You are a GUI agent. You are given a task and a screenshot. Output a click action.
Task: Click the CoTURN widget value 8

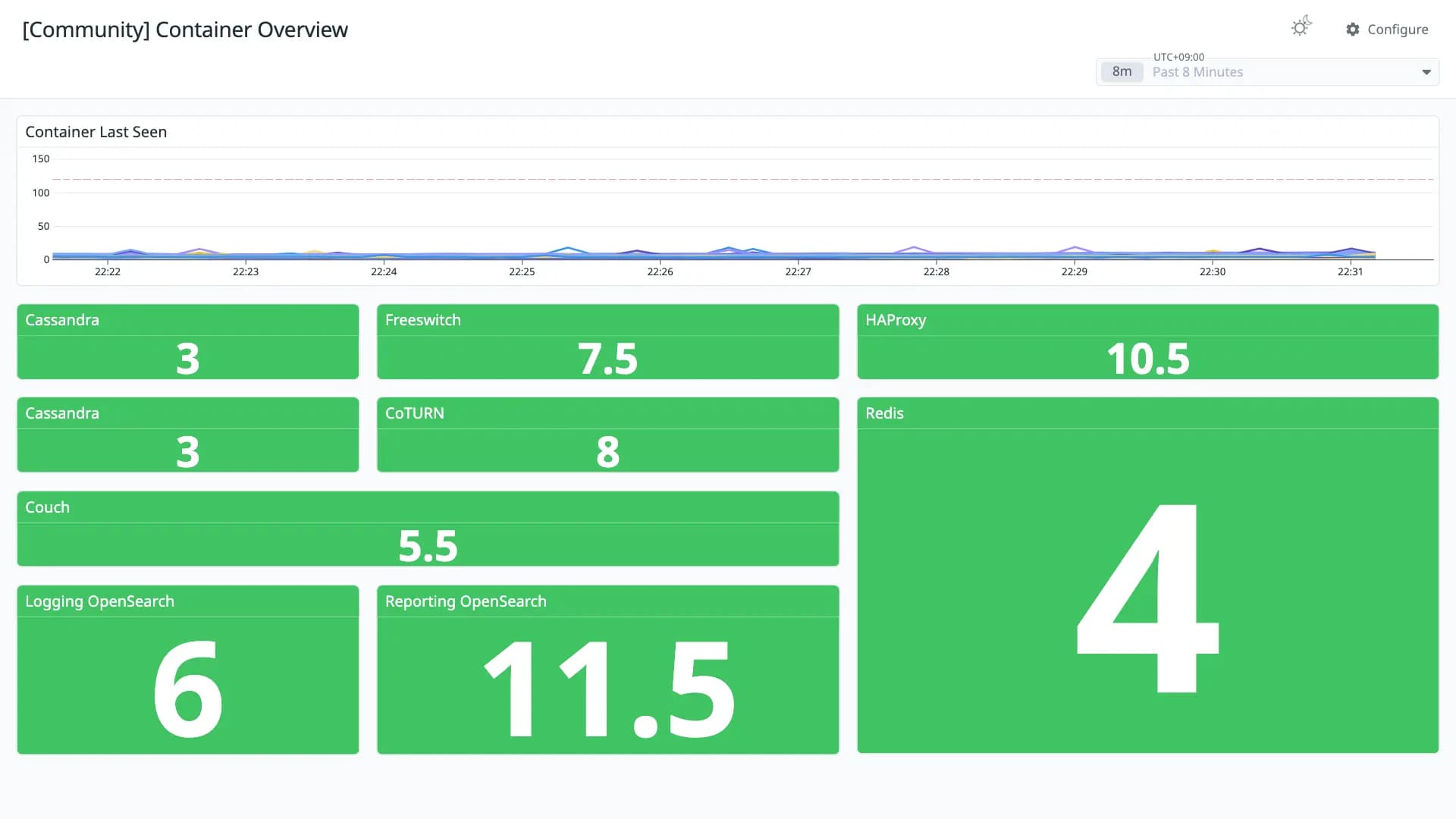(607, 452)
